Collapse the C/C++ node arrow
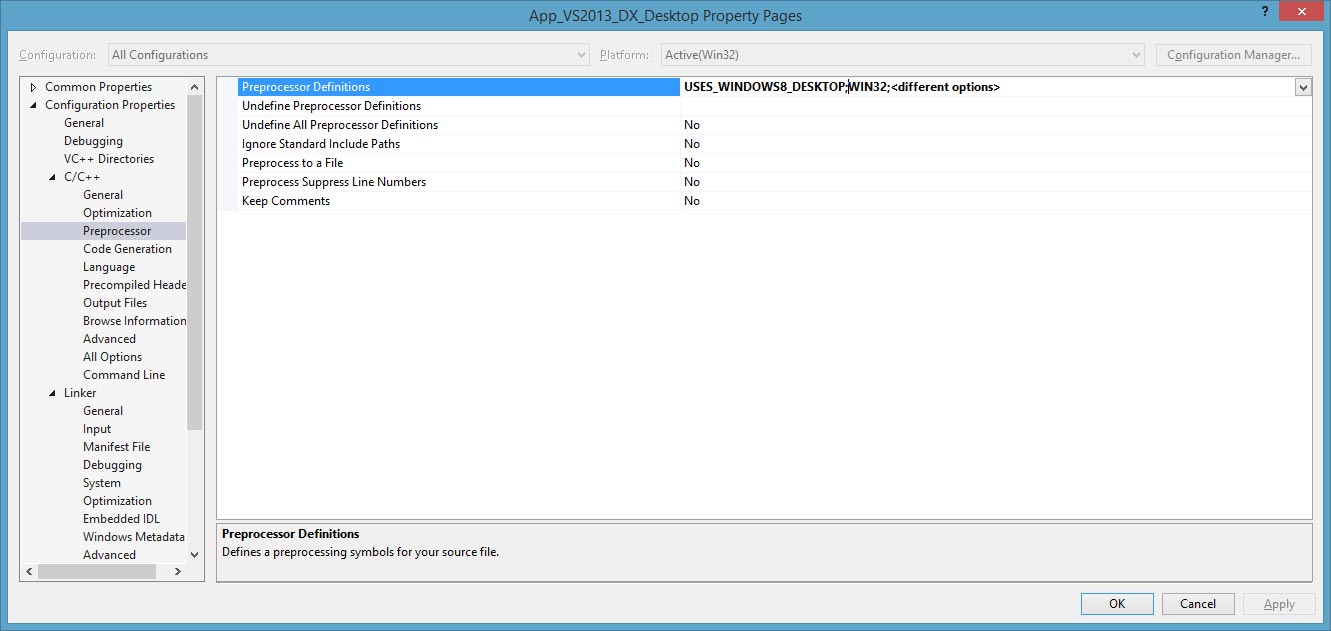1331x631 pixels. 53,177
